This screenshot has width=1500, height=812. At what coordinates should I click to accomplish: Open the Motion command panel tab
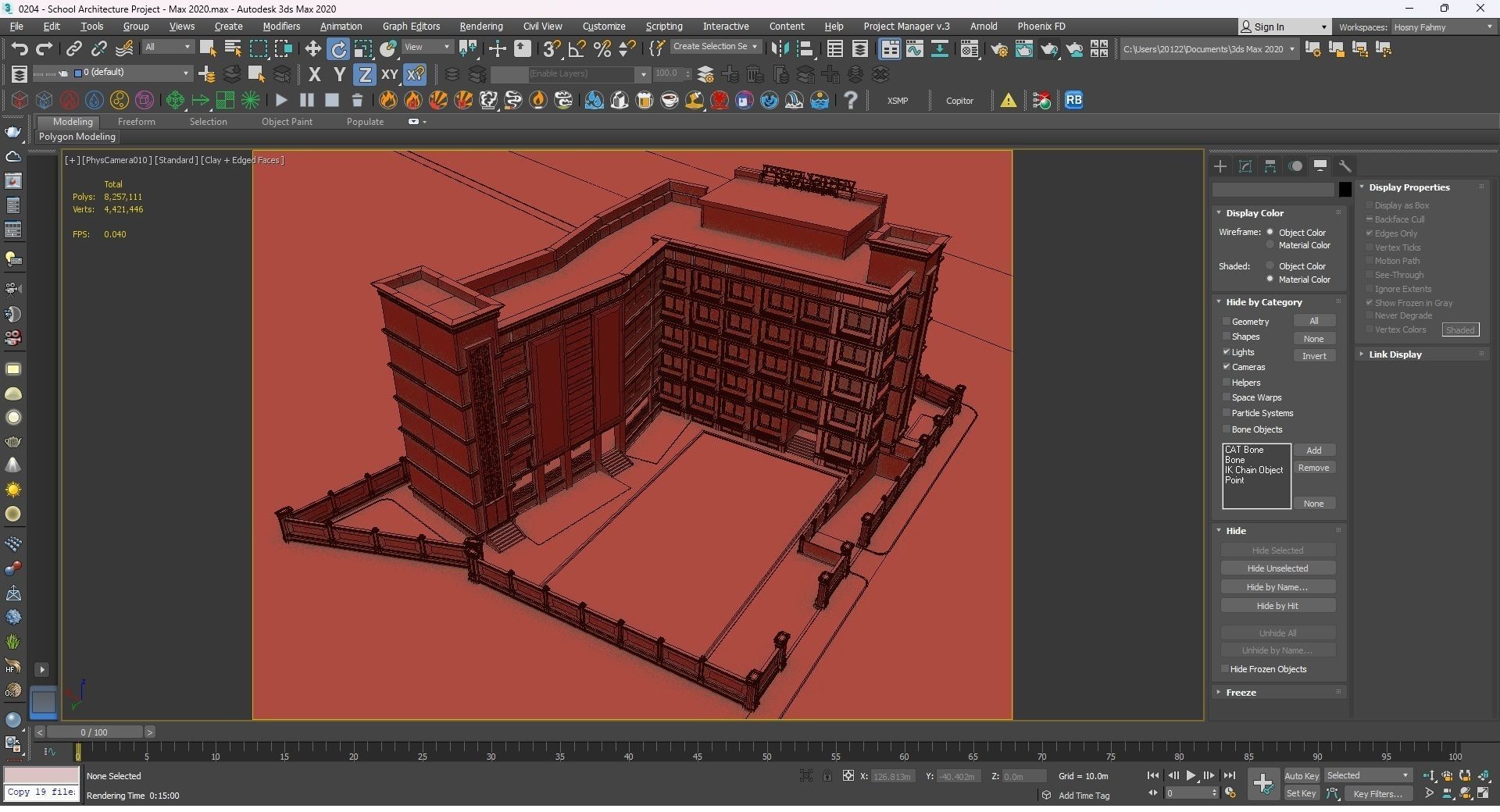1295,166
